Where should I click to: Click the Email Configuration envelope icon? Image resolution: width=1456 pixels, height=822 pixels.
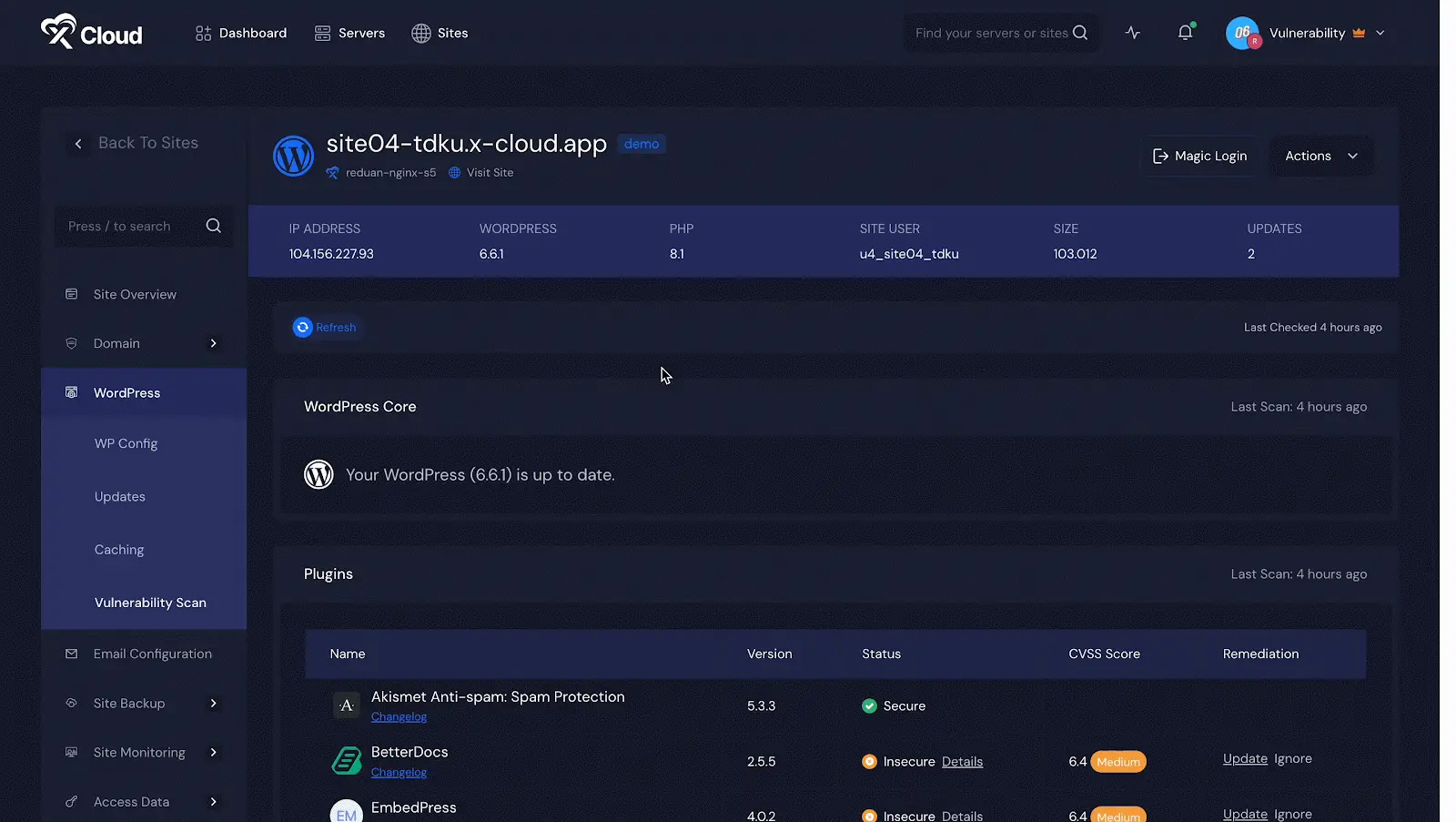point(72,654)
